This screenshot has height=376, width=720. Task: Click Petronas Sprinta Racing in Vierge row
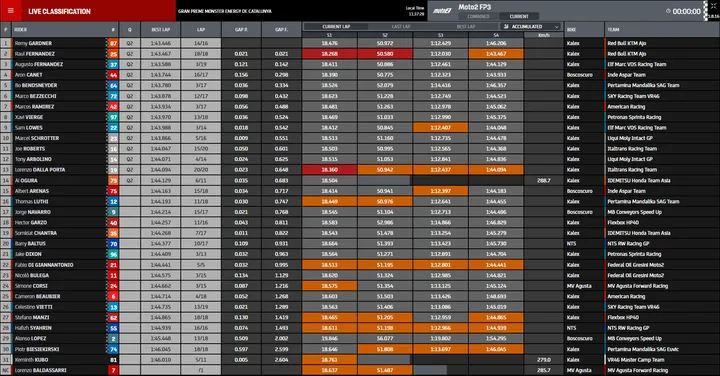634,117
